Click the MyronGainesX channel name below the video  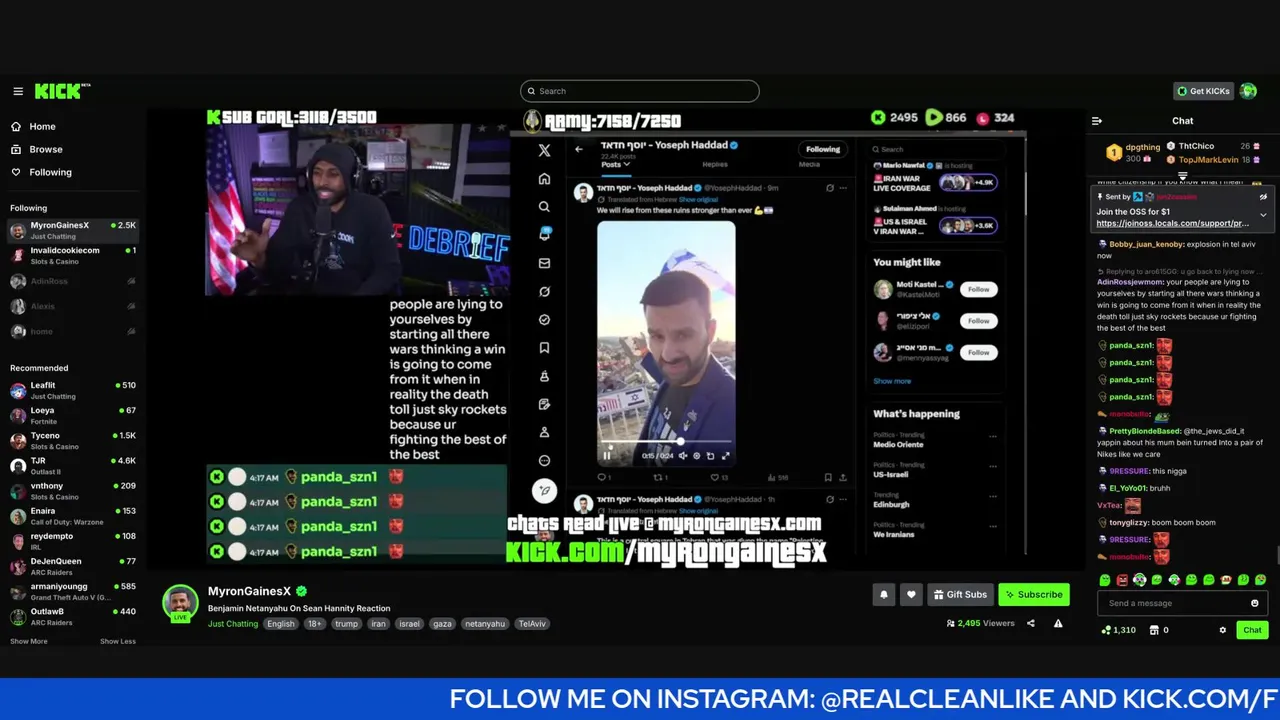pos(249,592)
